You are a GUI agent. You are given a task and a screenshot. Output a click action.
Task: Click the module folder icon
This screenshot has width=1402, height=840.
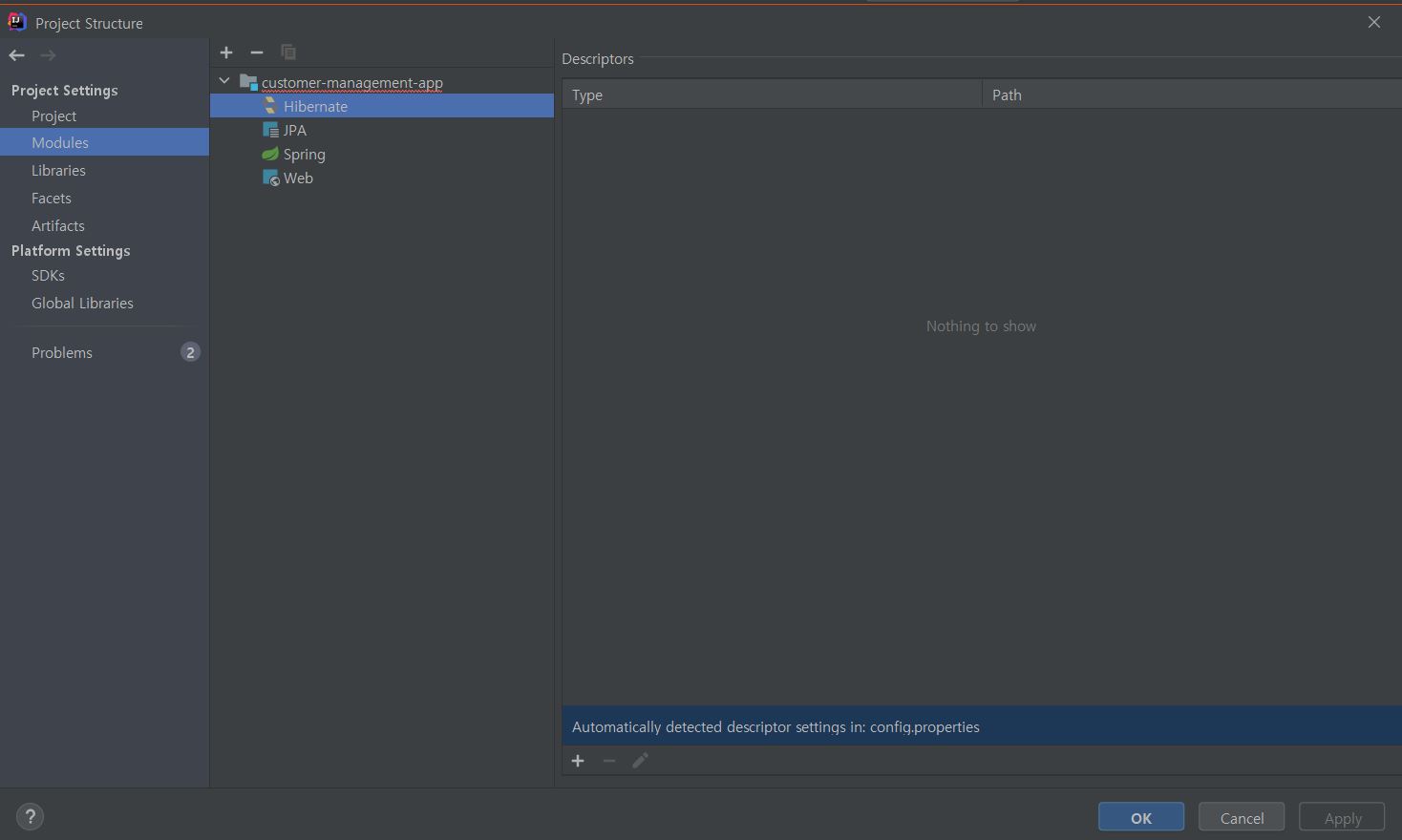pos(248,82)
